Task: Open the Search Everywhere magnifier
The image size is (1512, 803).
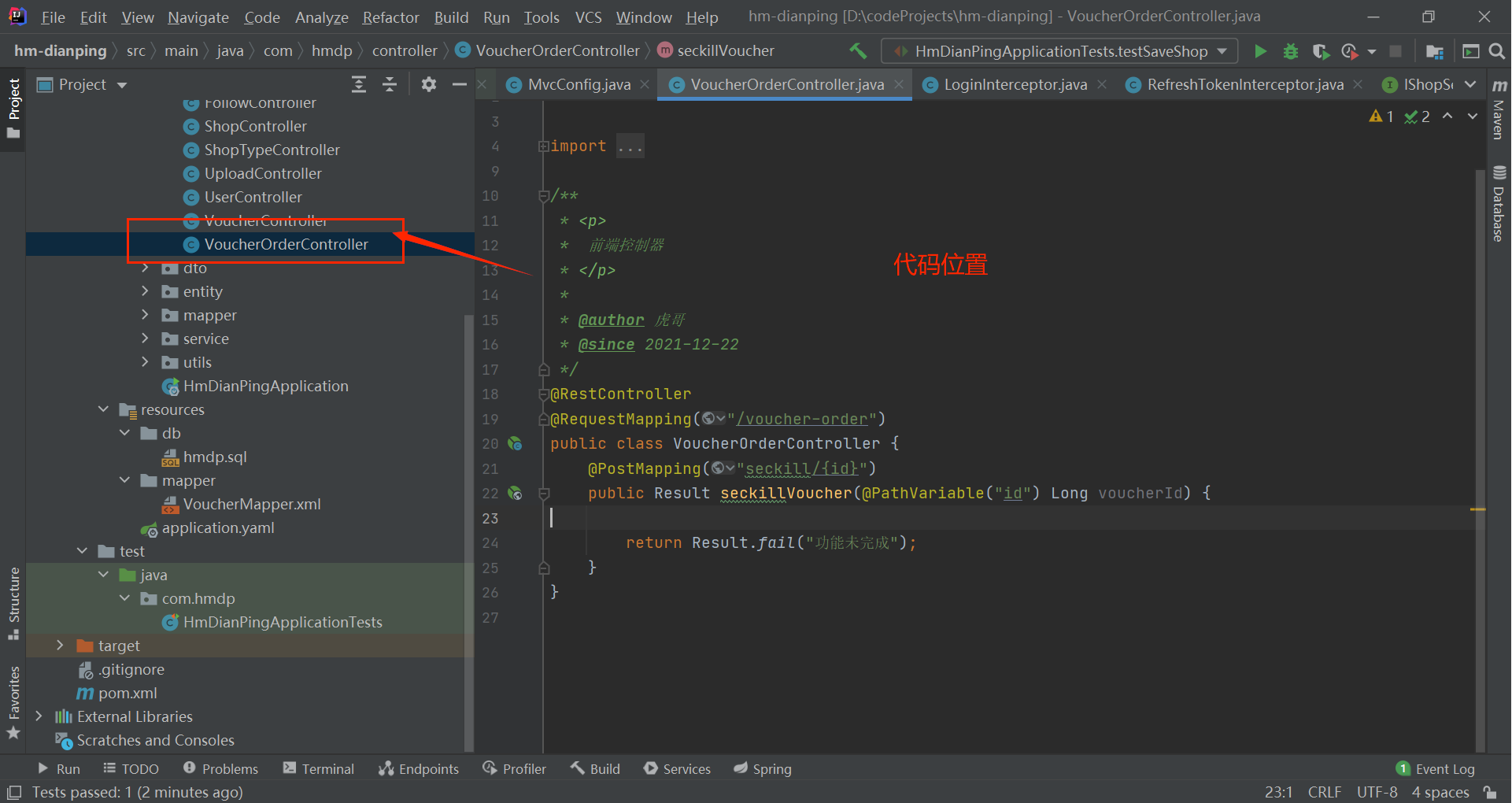Action: click(x=1497, y=51)
